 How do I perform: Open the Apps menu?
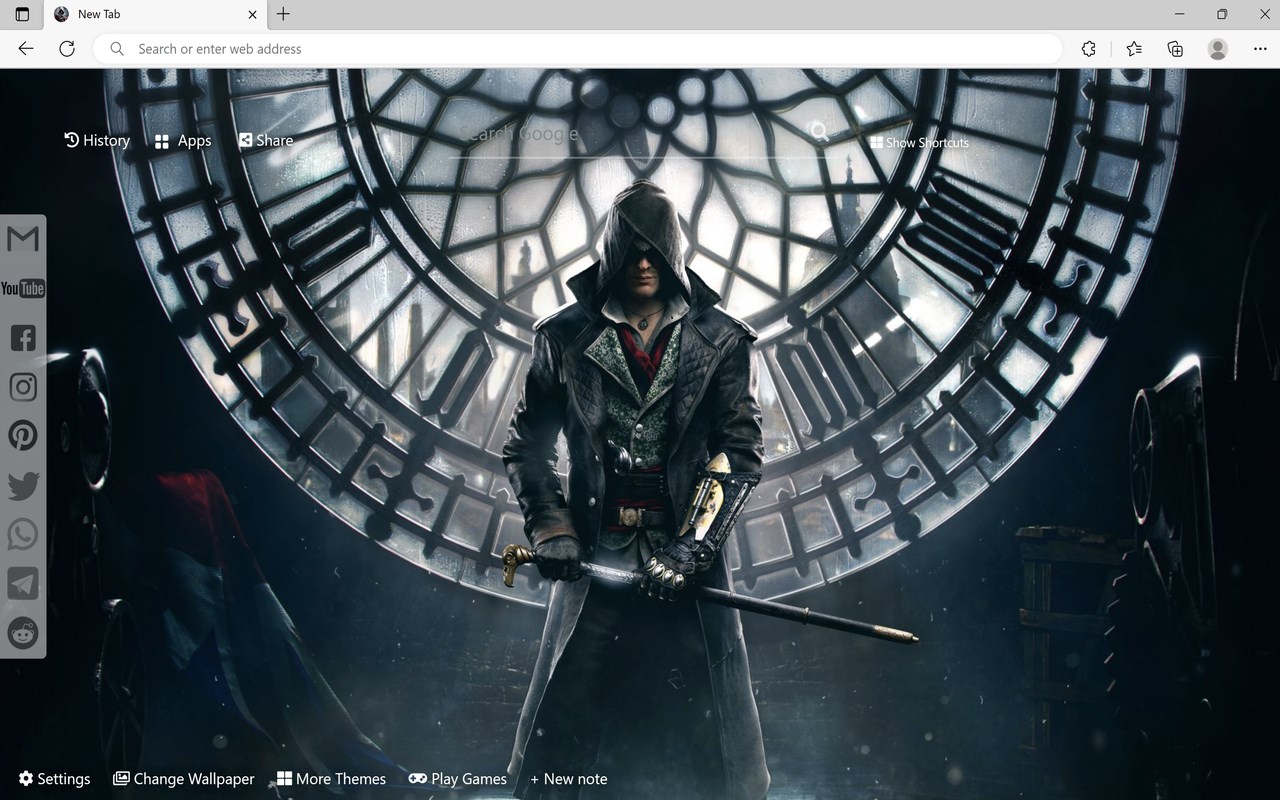(183, 141)
